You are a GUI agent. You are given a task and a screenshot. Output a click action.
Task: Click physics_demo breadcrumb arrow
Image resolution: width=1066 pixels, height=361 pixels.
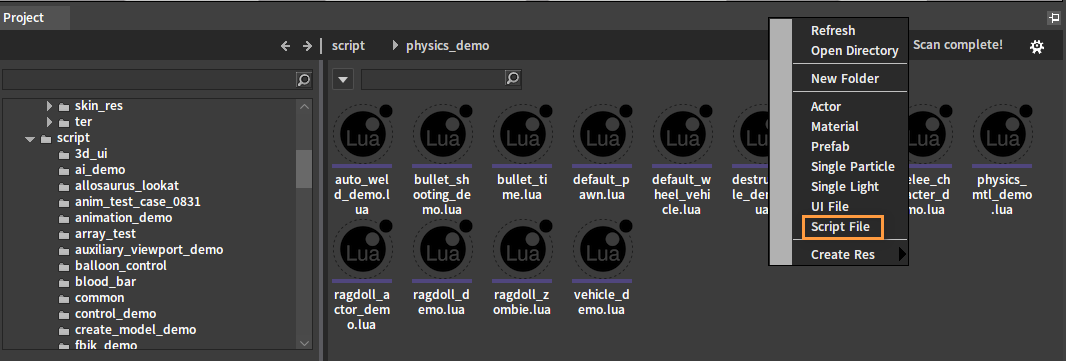click(x=396, y=46)
